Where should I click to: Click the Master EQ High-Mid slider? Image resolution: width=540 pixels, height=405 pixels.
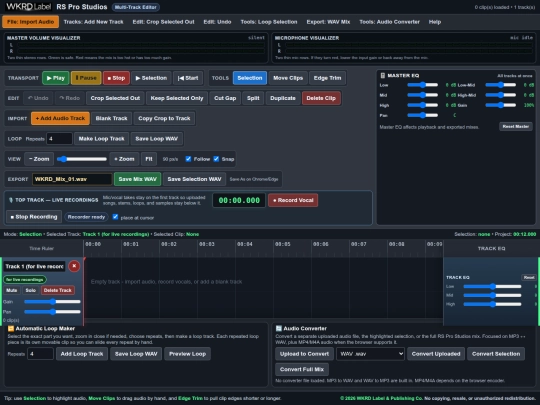pyautogui.click(x=501, y=95)
